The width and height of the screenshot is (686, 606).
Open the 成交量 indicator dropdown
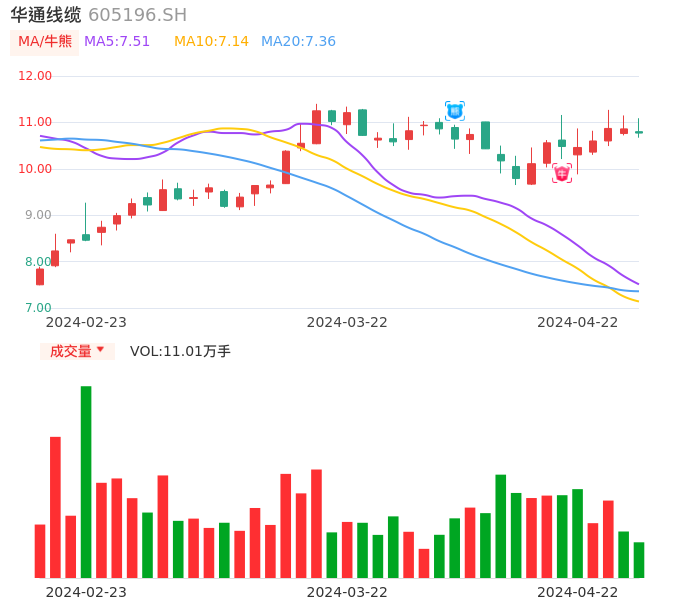[x=77, y=351]
